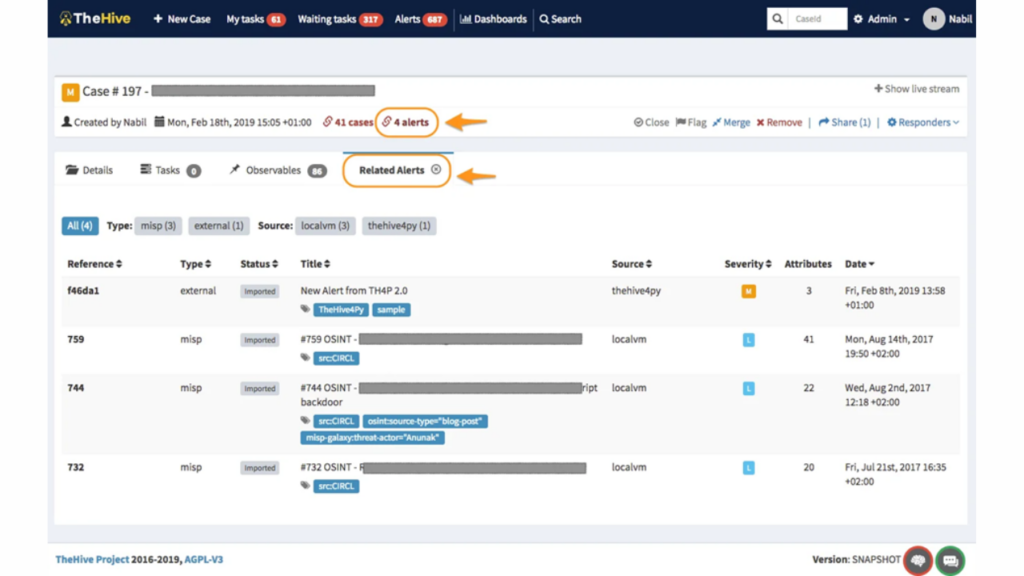The width and height of the screenshot is (1024, 576).
Task: Focus the CaseId input field
Action: pos(817,19)
